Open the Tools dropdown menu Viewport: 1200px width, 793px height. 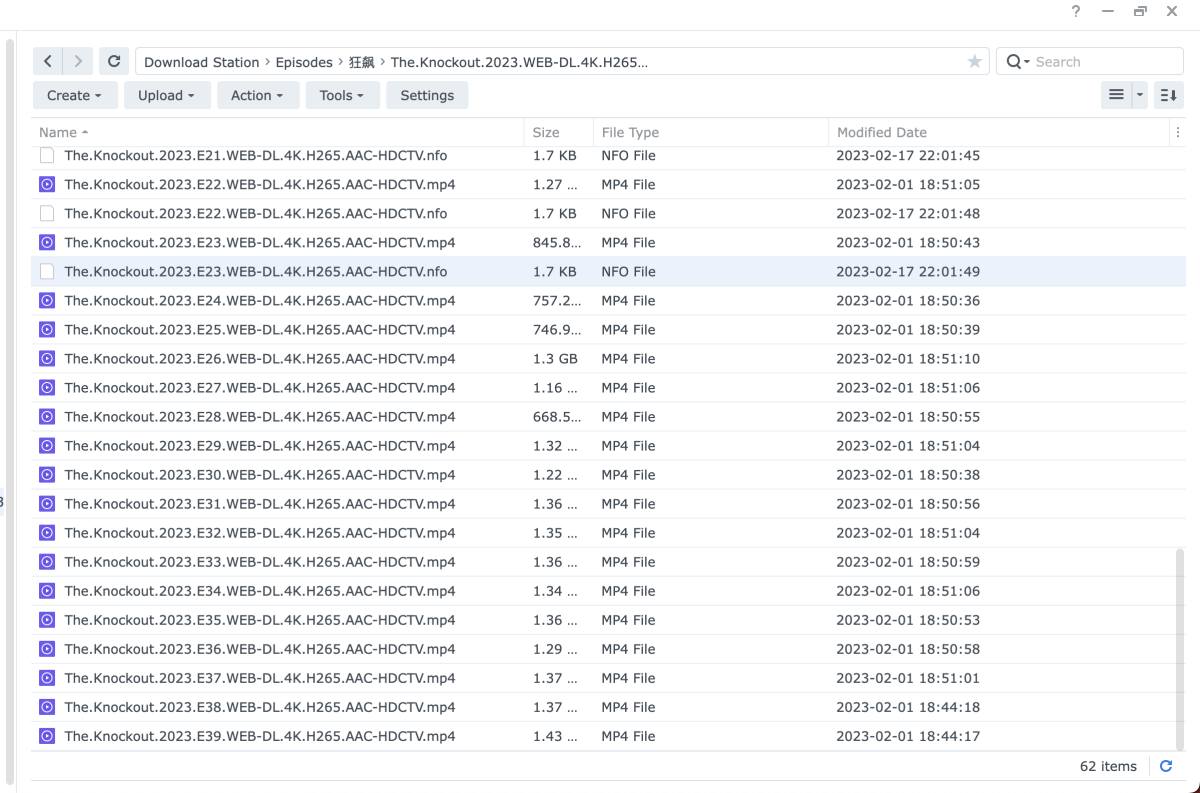(342, 95)
